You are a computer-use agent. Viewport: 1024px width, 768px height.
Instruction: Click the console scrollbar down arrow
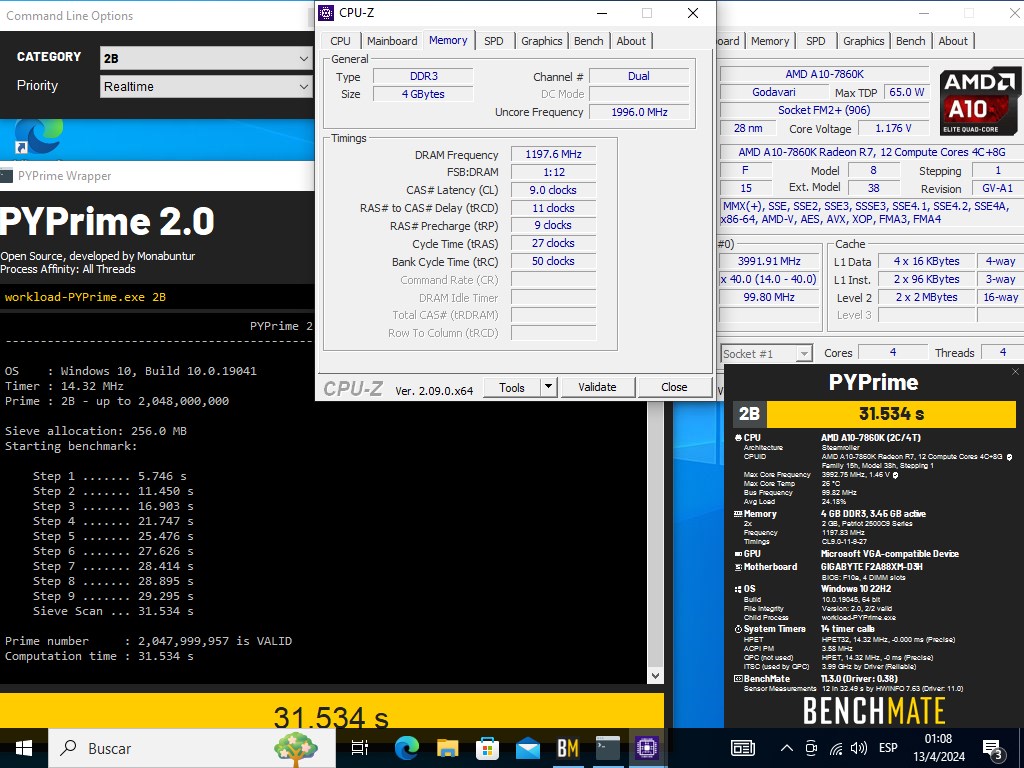coord(656,676)
